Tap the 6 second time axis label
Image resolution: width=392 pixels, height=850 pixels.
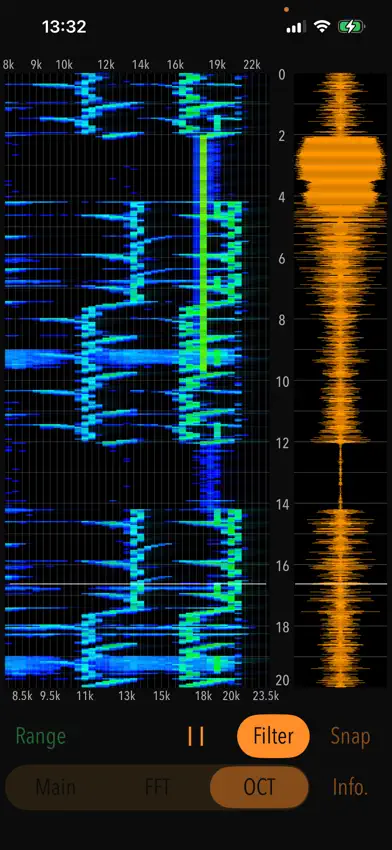click(281, 259)
